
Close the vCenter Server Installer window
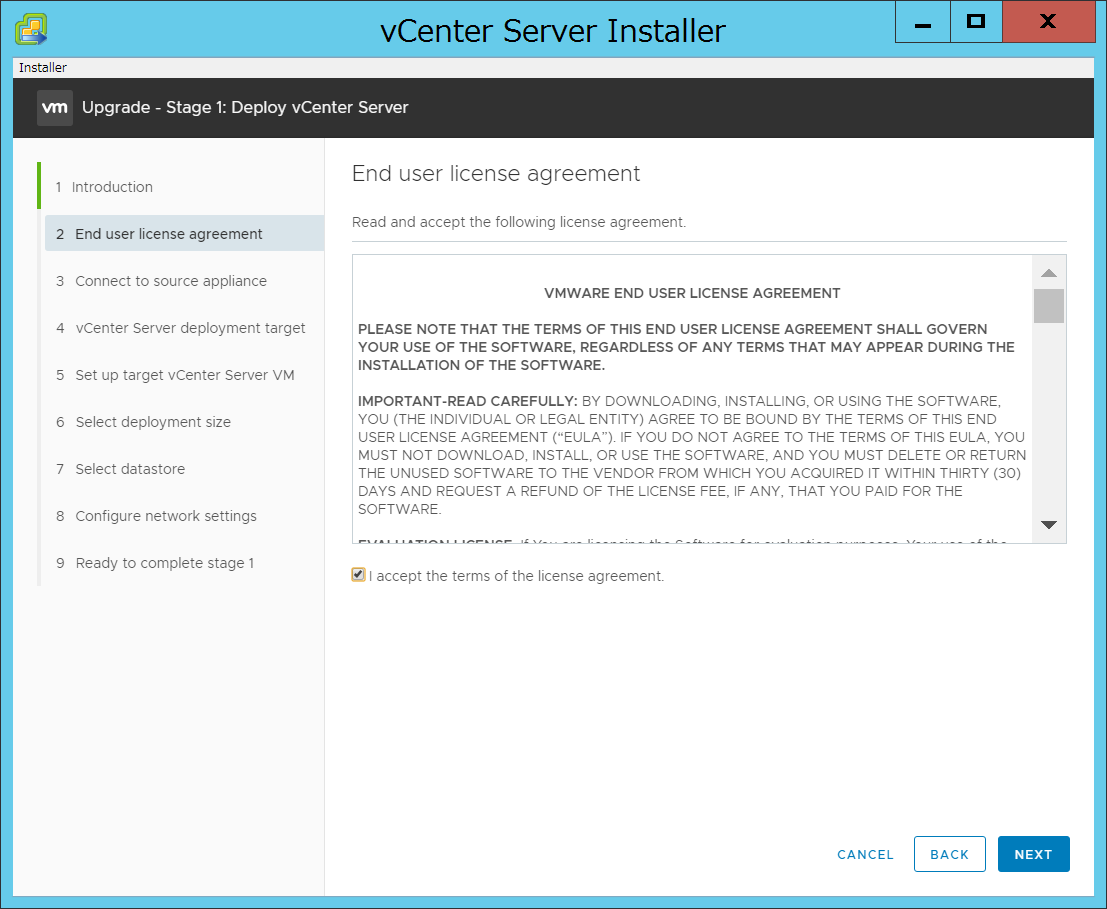click(x=1048, y=22)
